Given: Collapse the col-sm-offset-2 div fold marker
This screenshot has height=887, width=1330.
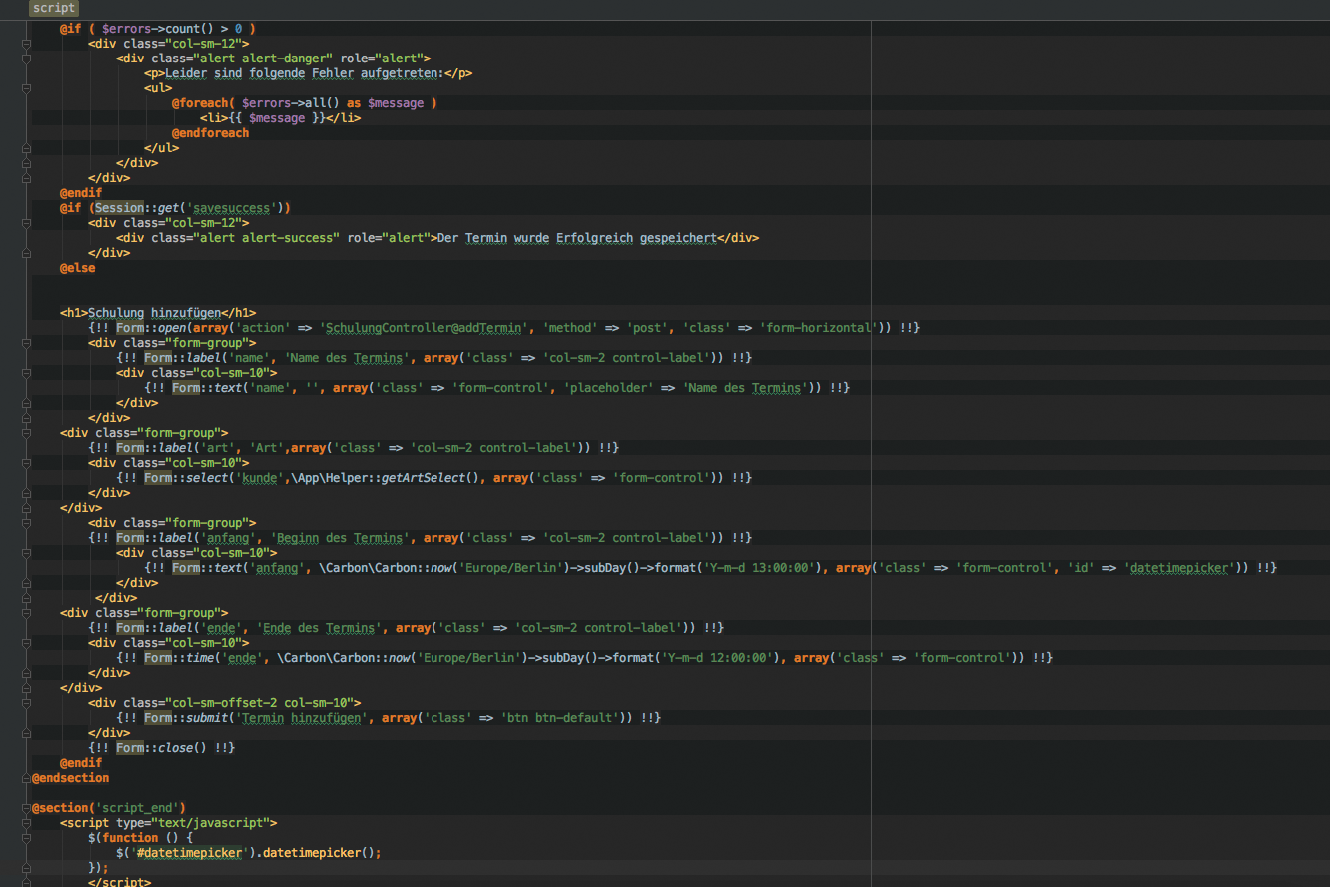Looking at the screenshot, I should (26, 703).
